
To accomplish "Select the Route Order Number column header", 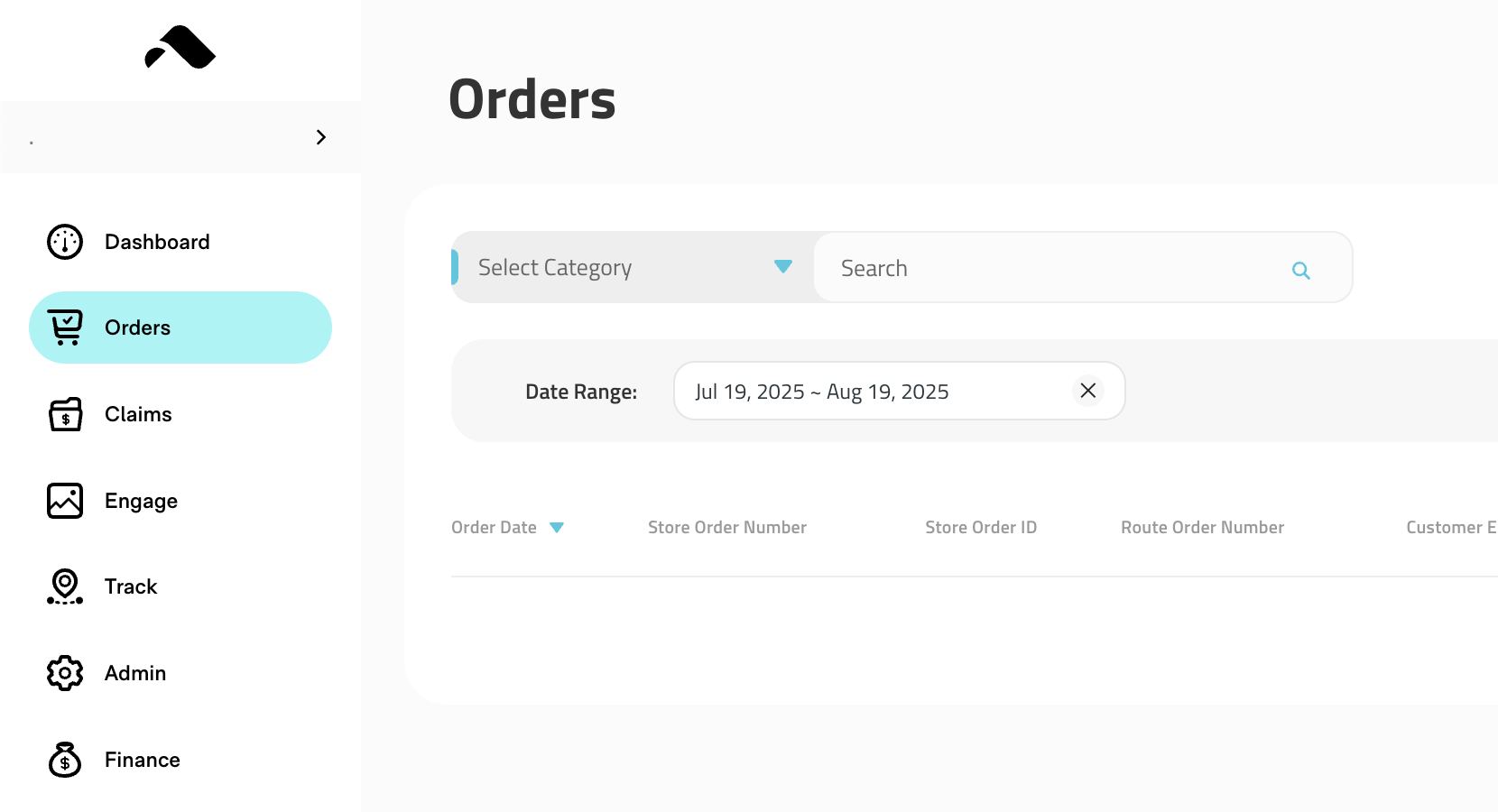I will 1202,527.
